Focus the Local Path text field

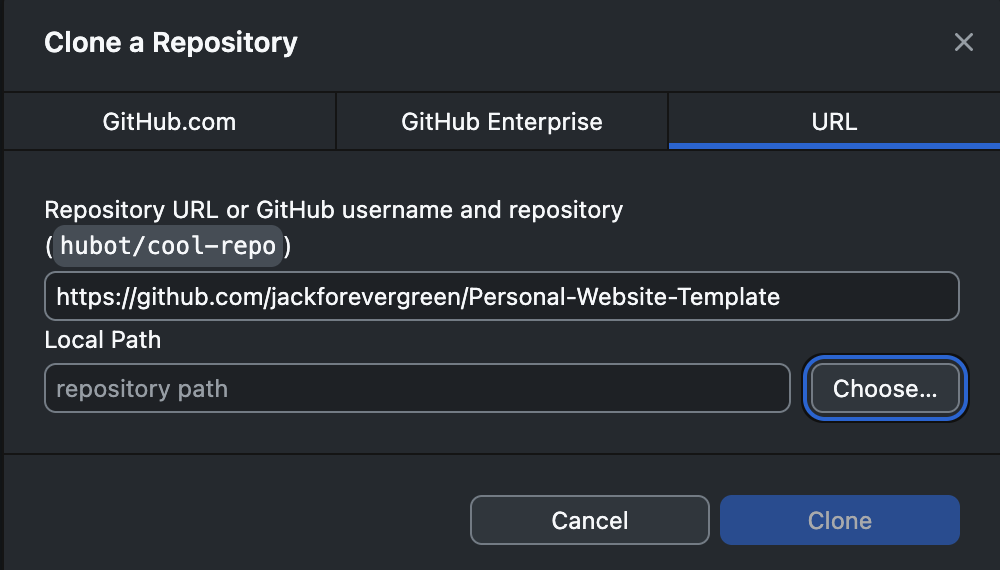click(417, 388)
